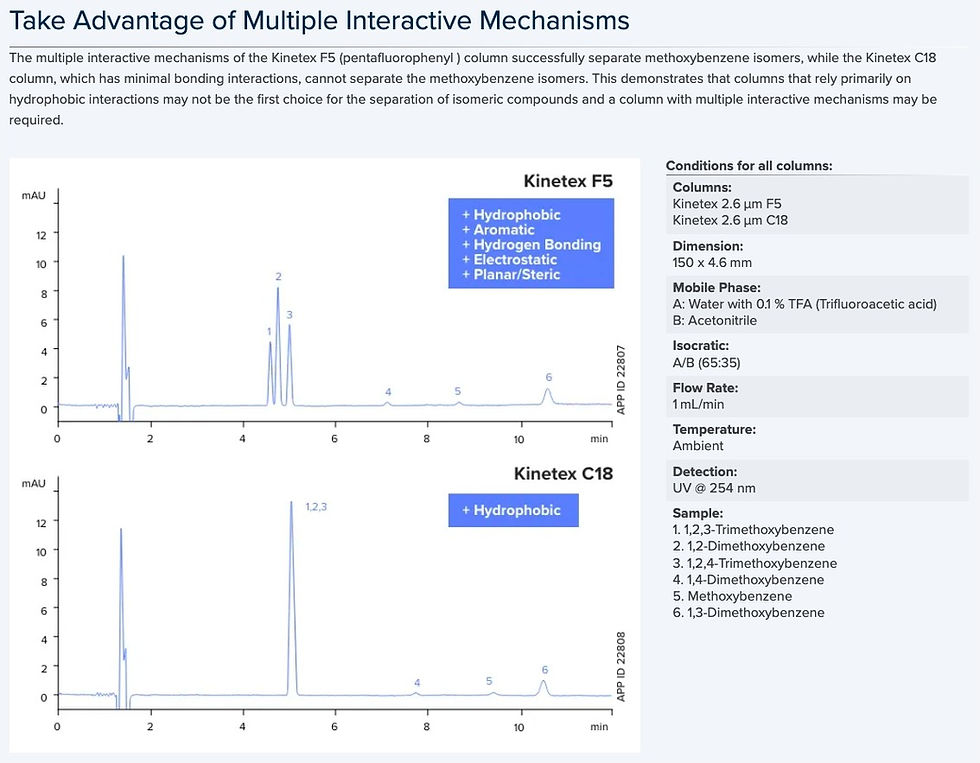The width and height of the screenshot is (980, 763).
Task: Click the 'Sample:' label
Action: point(698,513)
